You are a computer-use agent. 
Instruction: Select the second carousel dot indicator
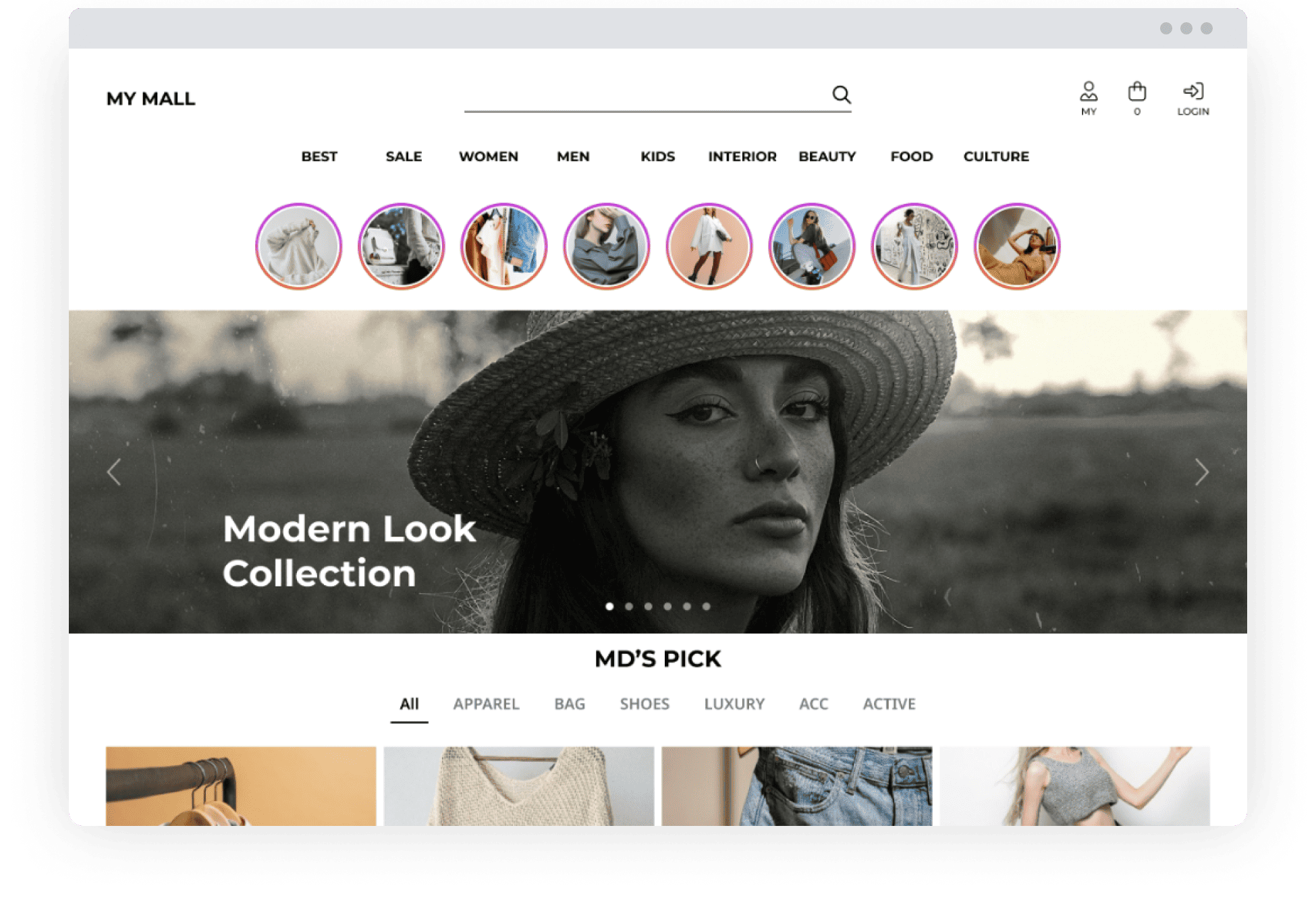coord(629,606)
